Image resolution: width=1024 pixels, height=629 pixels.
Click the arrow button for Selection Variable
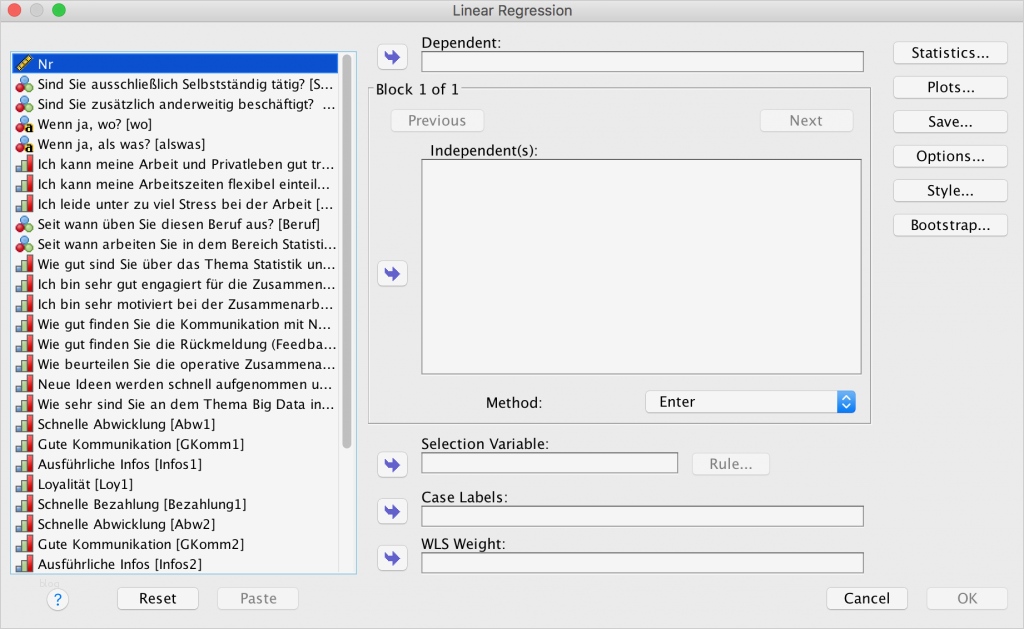coord(392,464)
